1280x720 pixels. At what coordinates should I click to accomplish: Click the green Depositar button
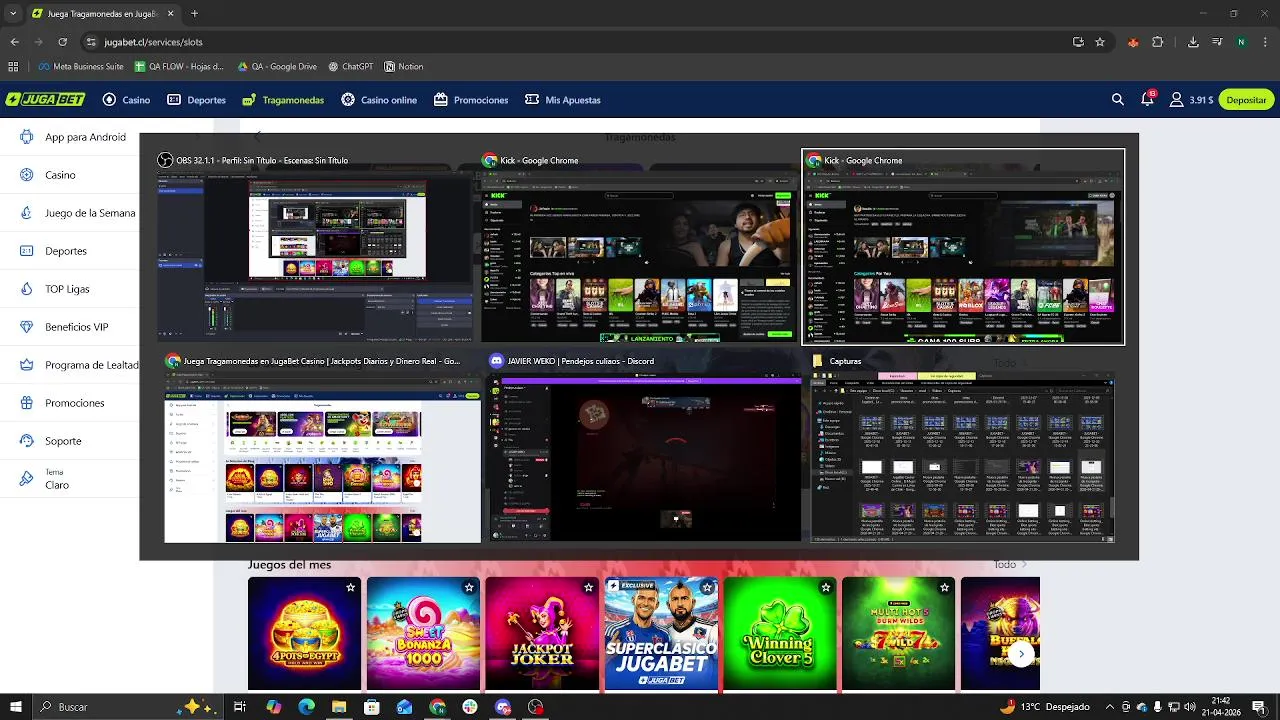tap(1246, 100)
